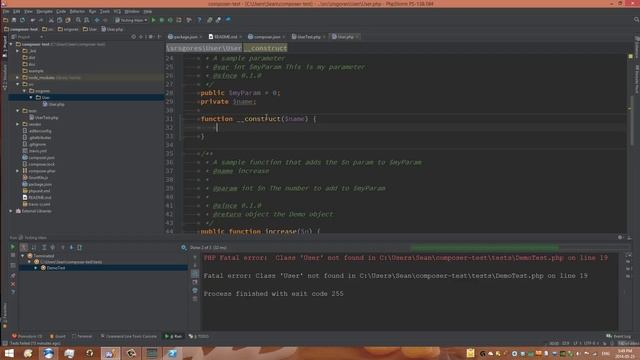Open the Code menu
The width and height of the screenshot is (640, 360).
click(61, 11)
